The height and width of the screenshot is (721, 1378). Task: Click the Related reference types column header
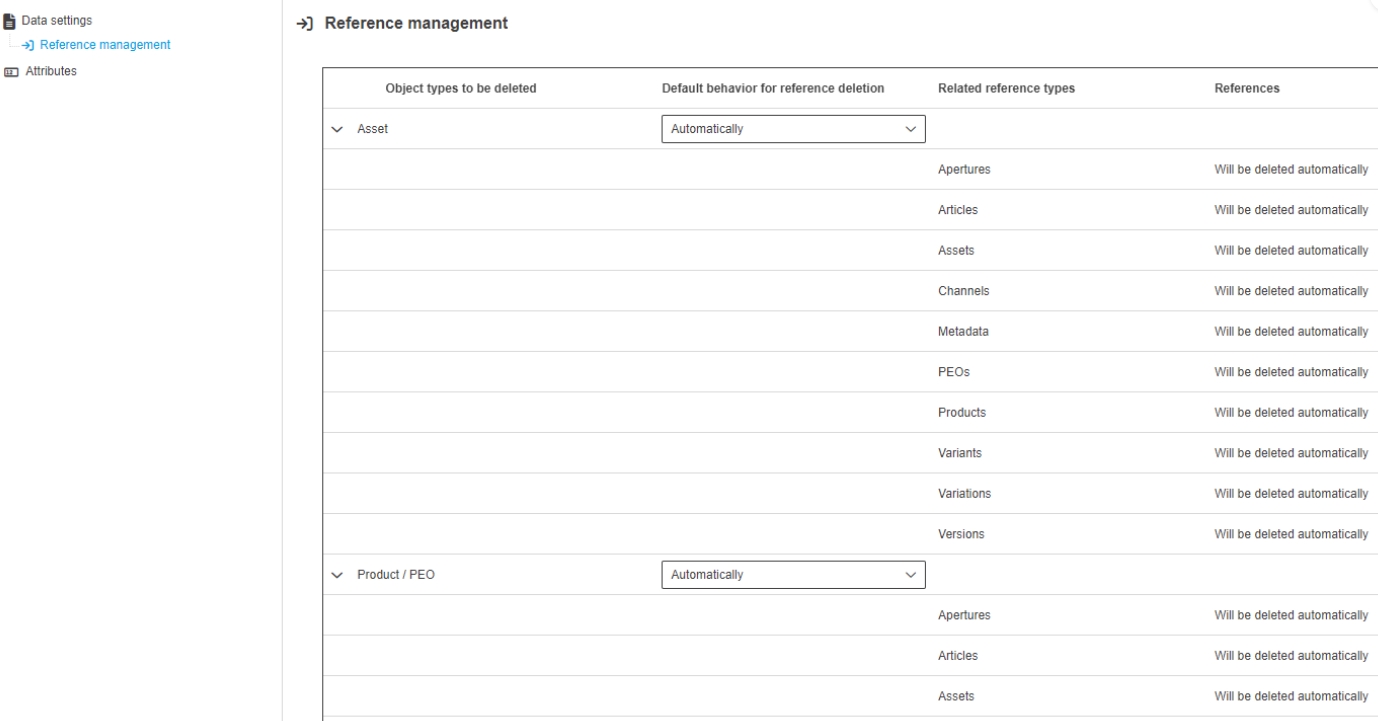(1006, 89)
